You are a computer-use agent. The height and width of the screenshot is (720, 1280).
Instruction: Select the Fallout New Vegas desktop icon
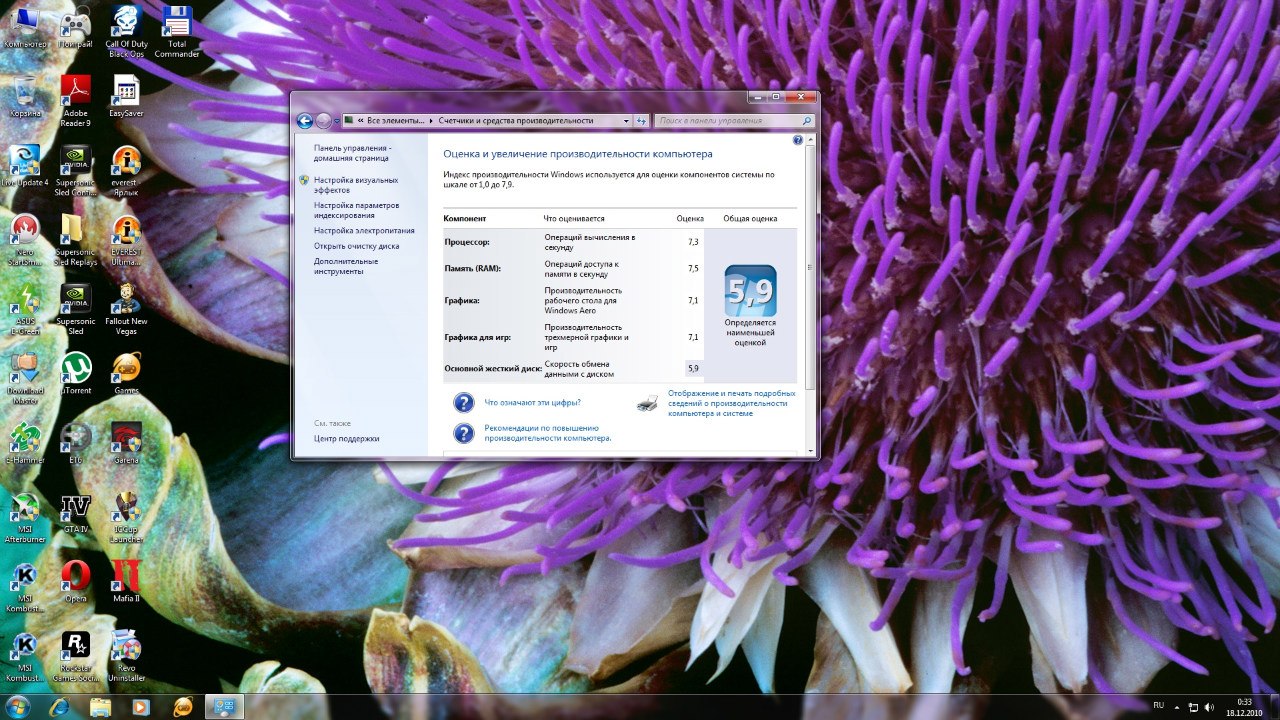[x=126, y=298]
